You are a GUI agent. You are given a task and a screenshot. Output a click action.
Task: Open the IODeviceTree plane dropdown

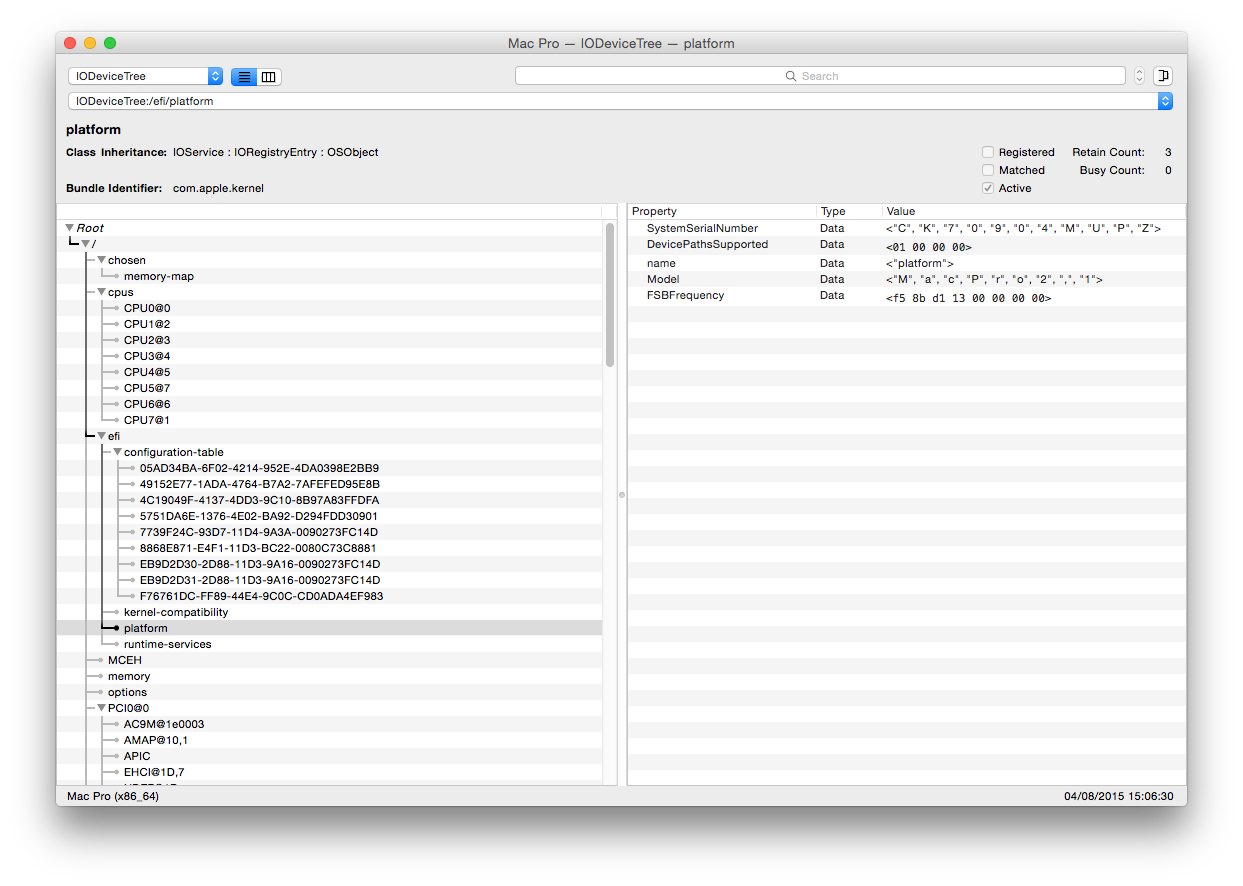pos(145,76)
